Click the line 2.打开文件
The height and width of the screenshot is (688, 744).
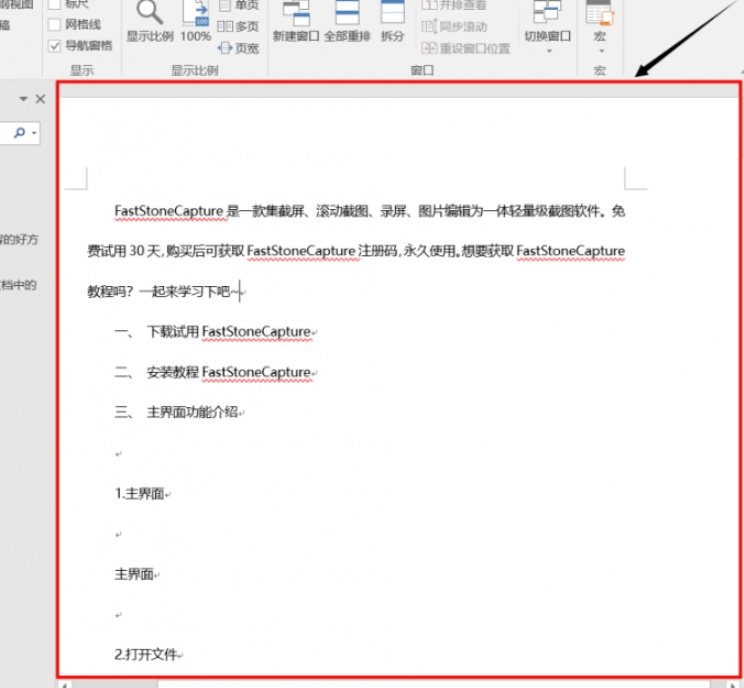point(146,654)
